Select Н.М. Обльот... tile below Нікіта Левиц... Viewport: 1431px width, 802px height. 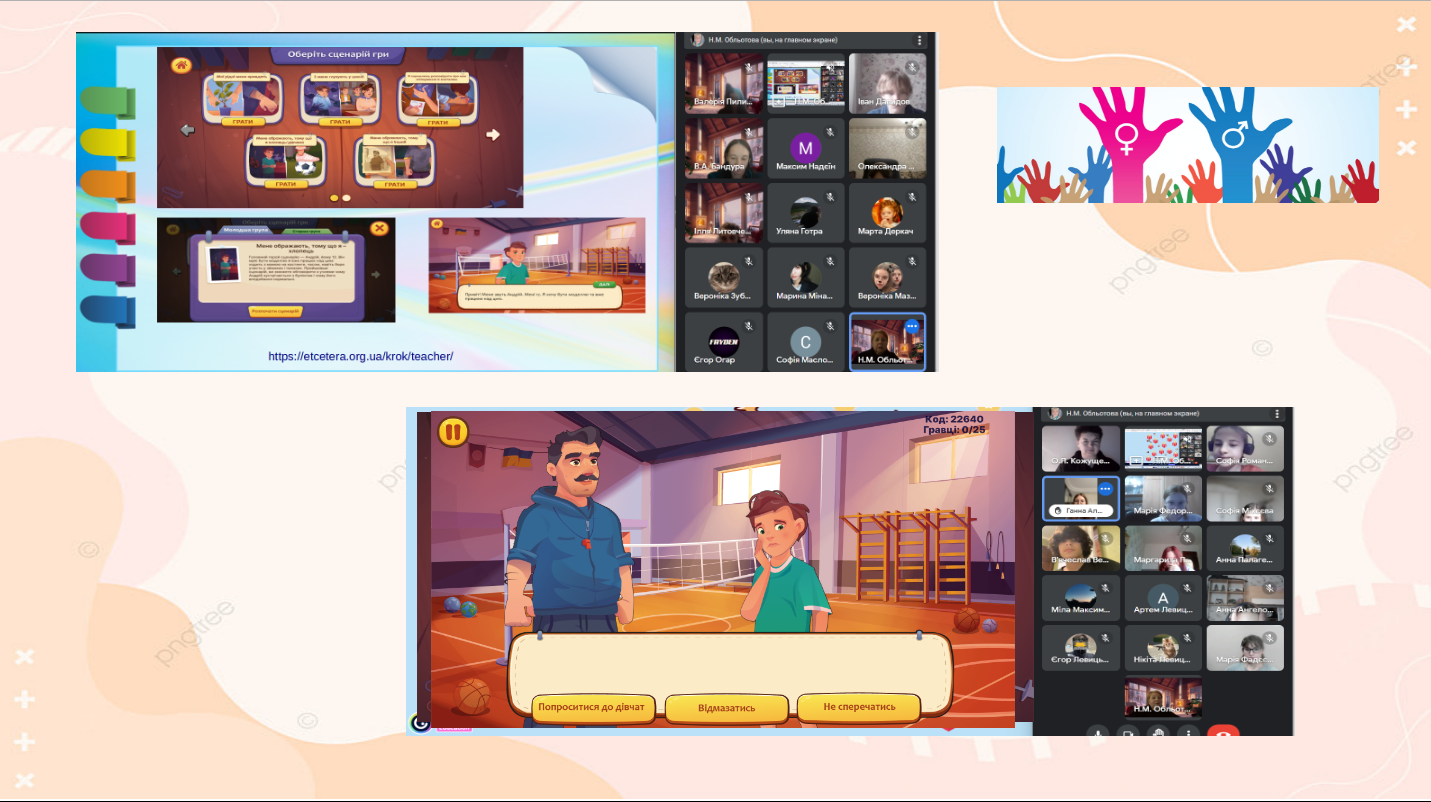[1163, 697]
